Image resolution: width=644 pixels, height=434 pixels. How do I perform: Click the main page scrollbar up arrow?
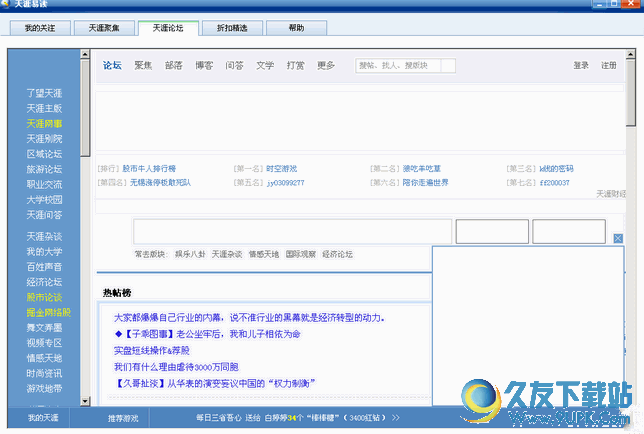click(630, 54)
